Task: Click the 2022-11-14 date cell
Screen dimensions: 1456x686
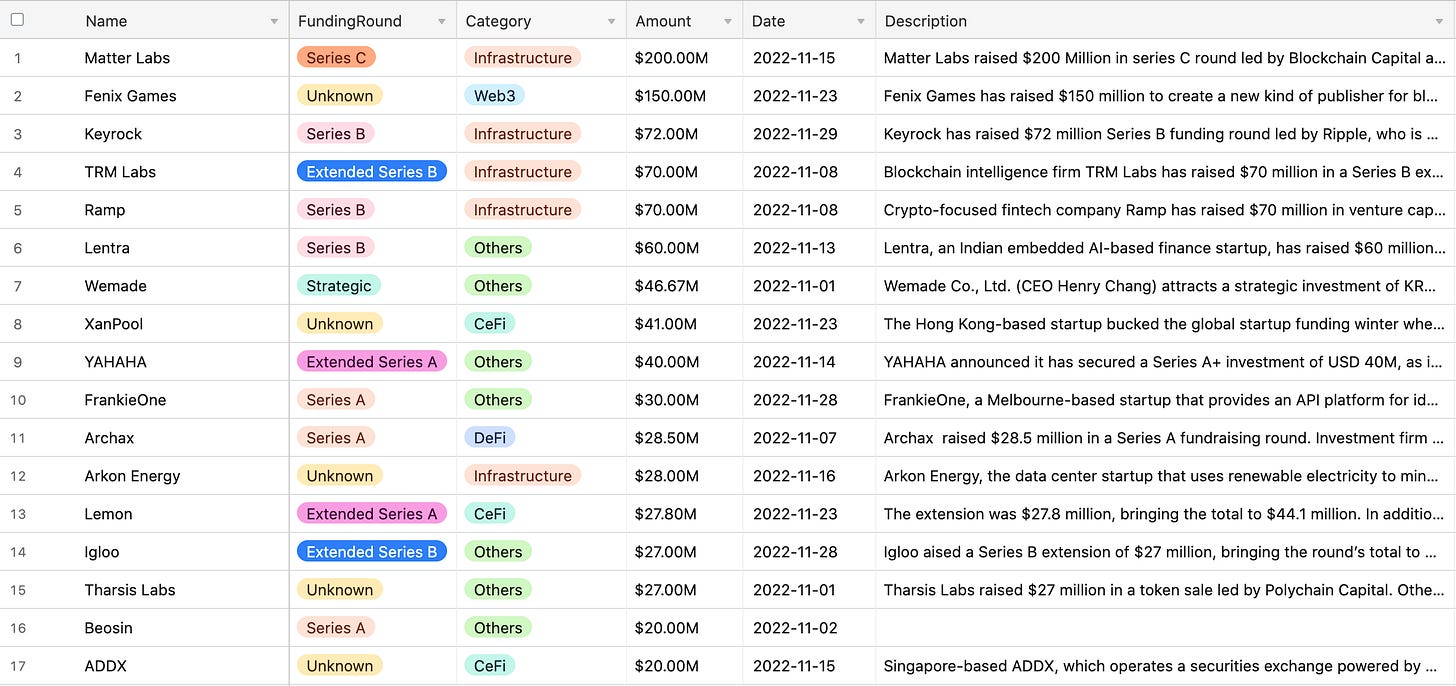Action: pos(809,362)
